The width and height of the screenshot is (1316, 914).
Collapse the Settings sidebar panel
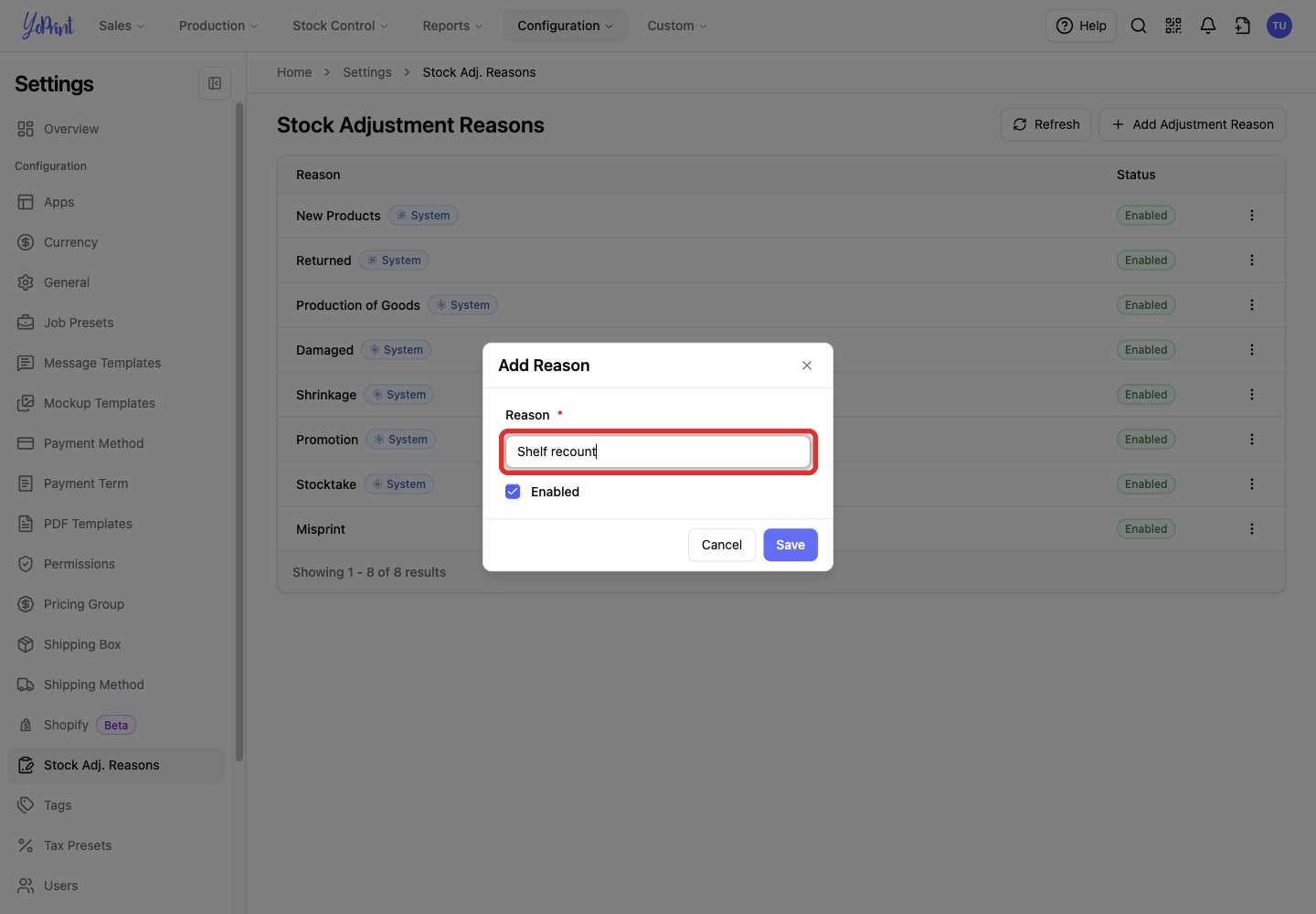[215, 83]
